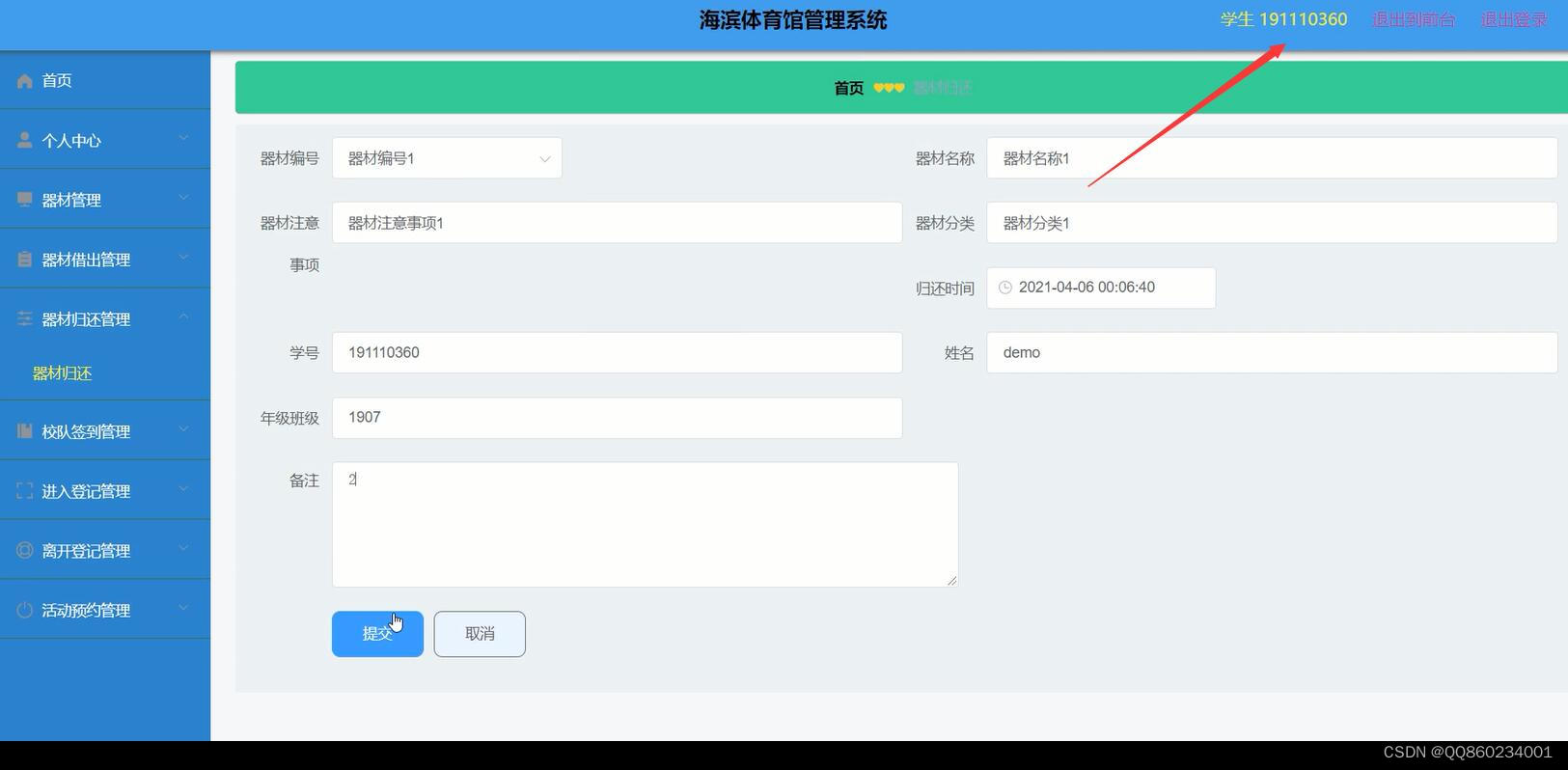The width and height of the screenshot is (1568, 770).
Task: Expand the 活动预约管理 menu chevron
Action: point(183,609)
